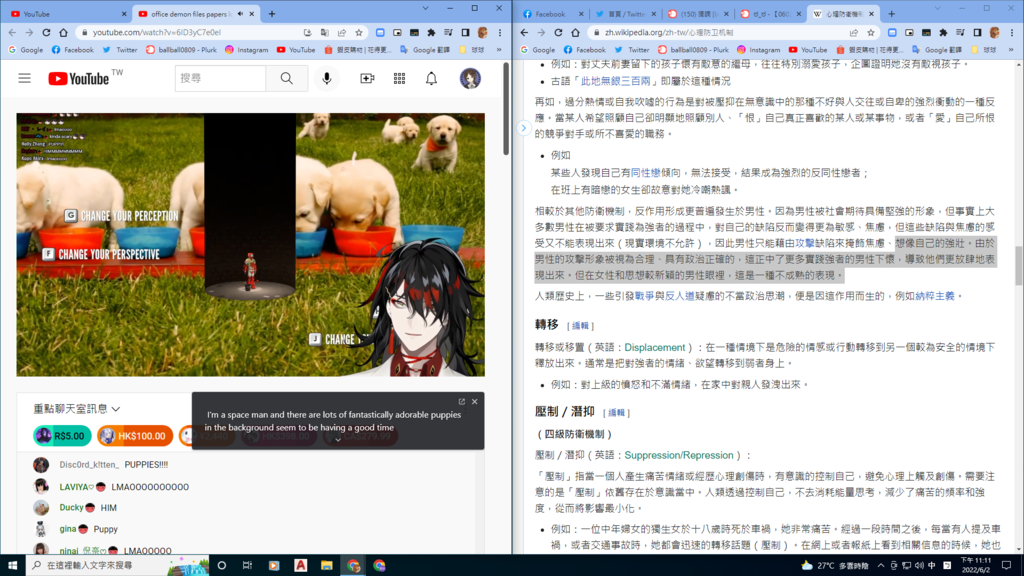This screenshot has height=576, width=1024.
Task: Click chat user Disc0rd_k!tten_
Action: coord(89,464)
